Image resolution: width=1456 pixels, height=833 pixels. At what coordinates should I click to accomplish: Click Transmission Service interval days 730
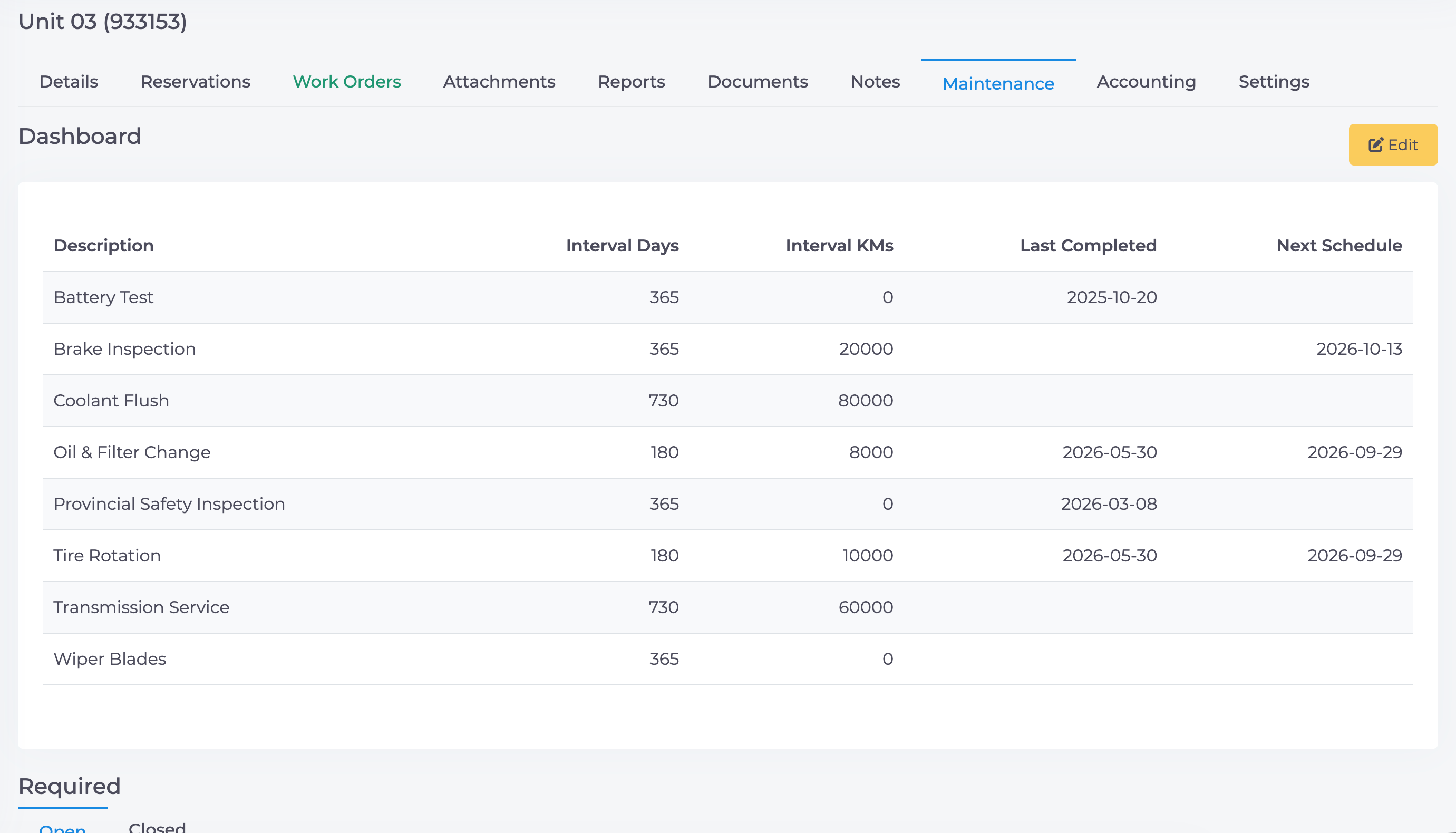663,607
